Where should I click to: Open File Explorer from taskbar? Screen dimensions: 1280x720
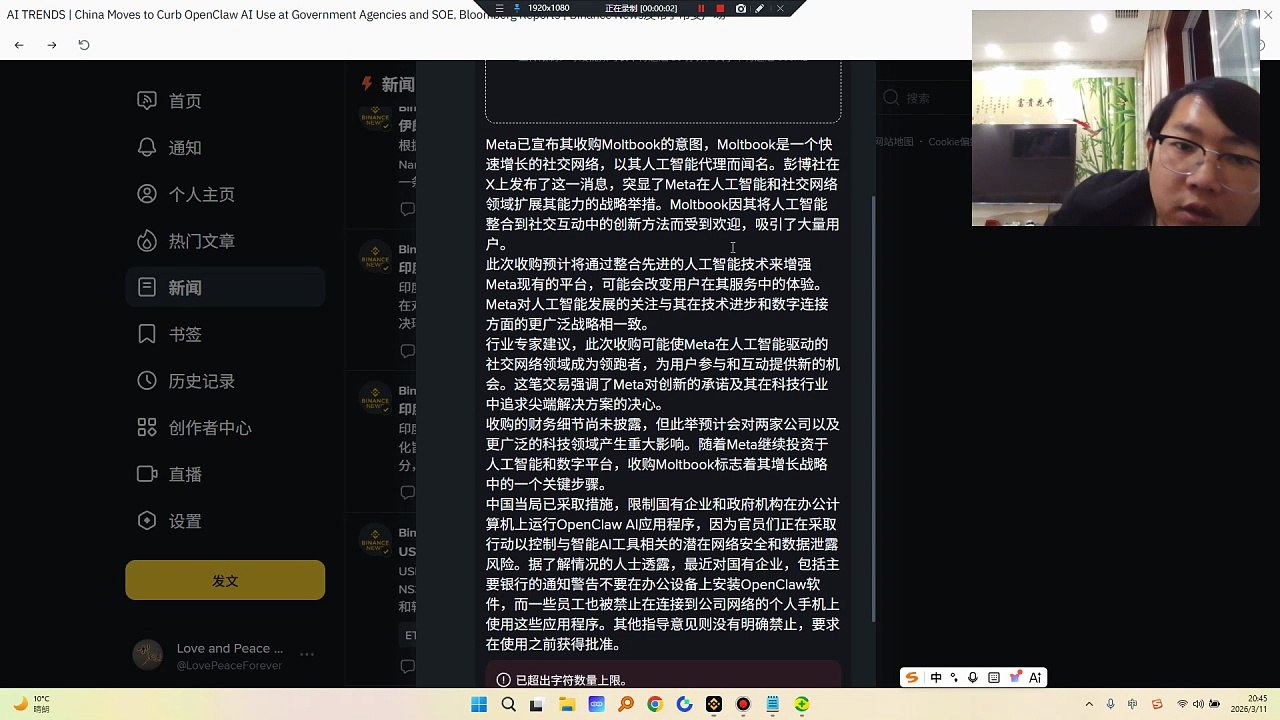point(566,704)
